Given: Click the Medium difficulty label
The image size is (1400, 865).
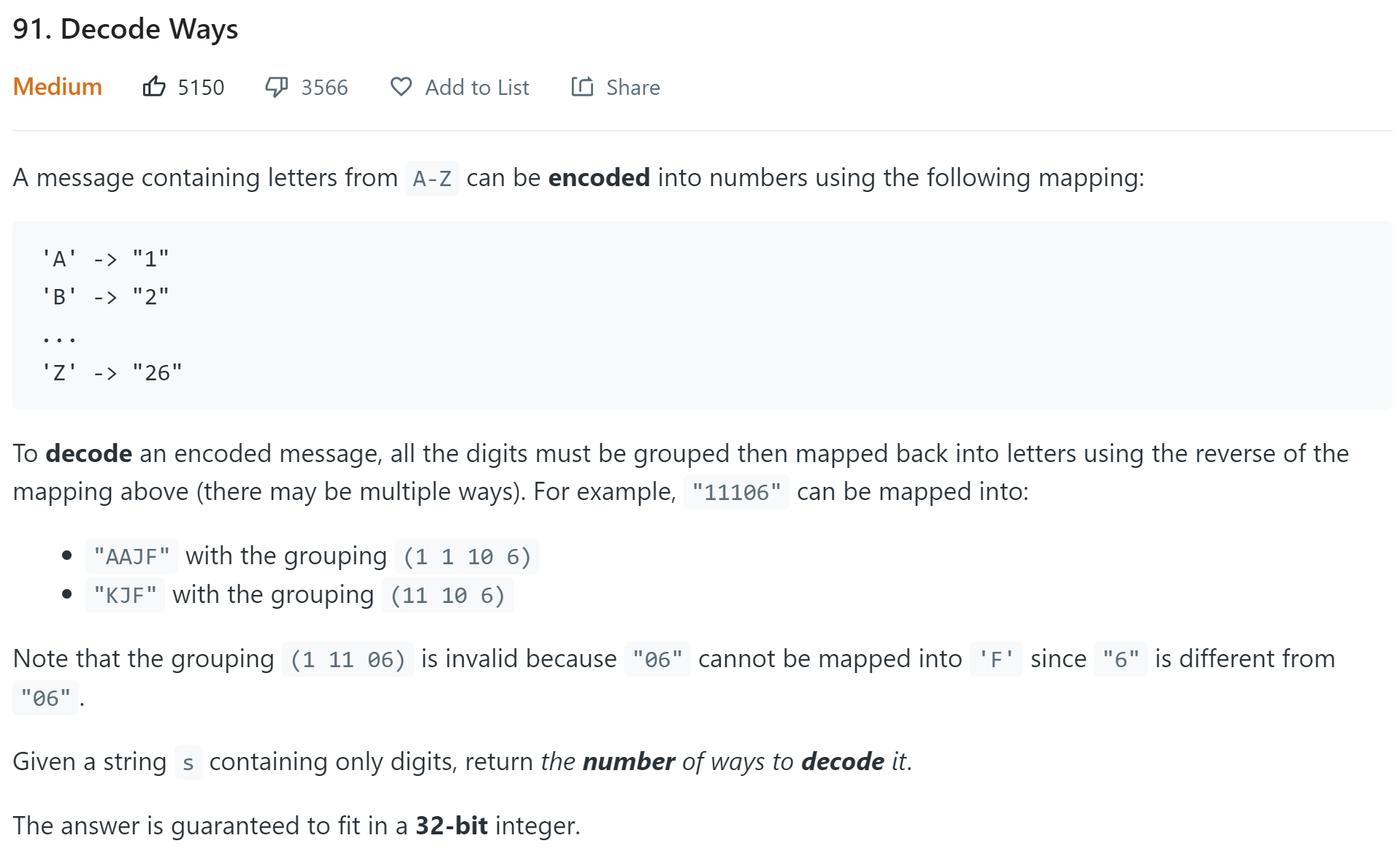Looking at the screenshot, I should (58, 87).
